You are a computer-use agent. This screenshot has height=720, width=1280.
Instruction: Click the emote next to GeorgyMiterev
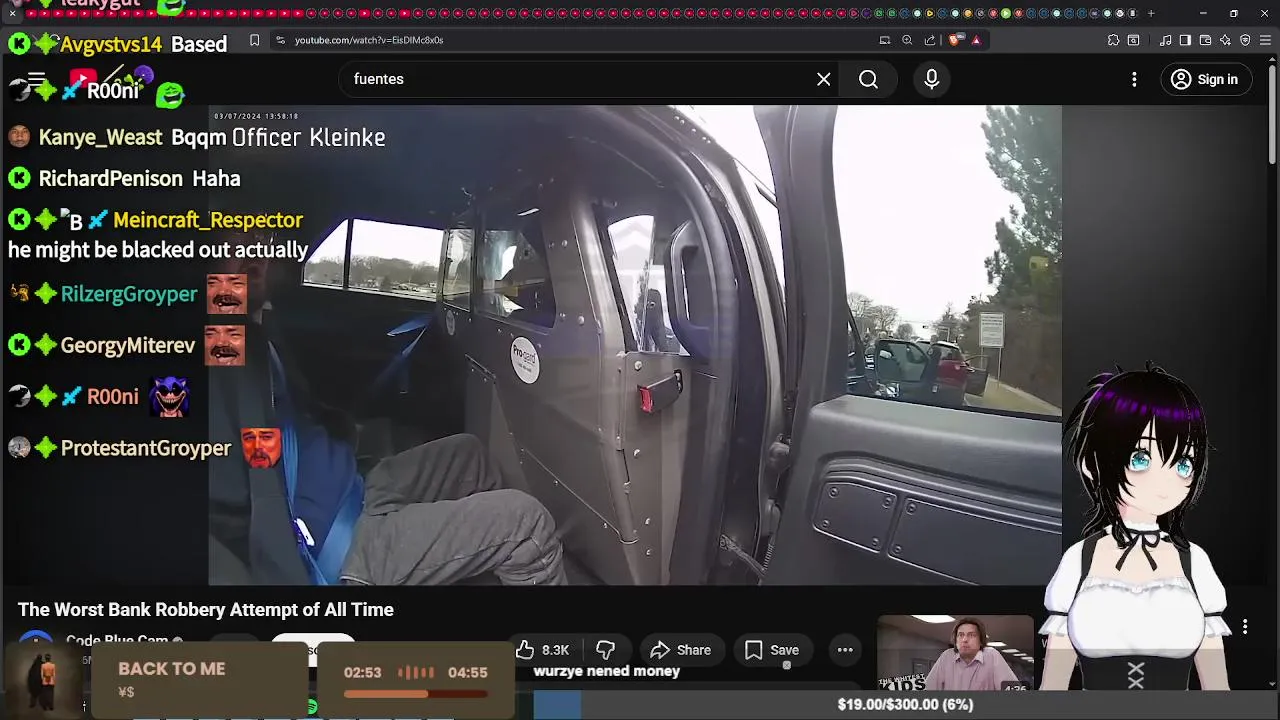pos(224,346)
